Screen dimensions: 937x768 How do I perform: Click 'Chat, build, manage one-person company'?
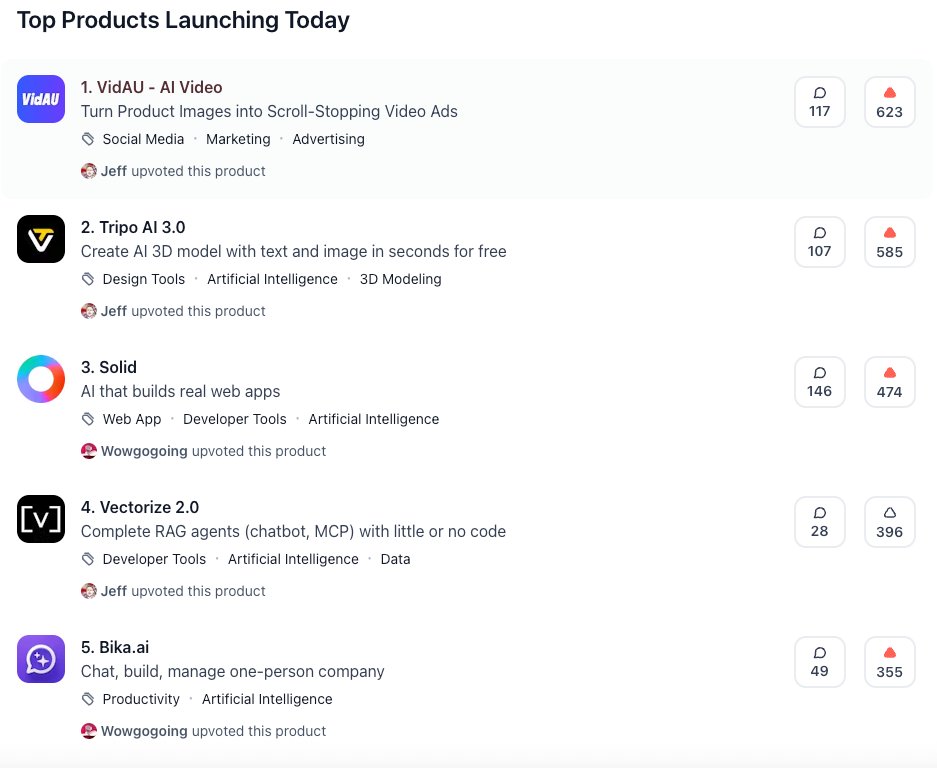tap(232, 671)
